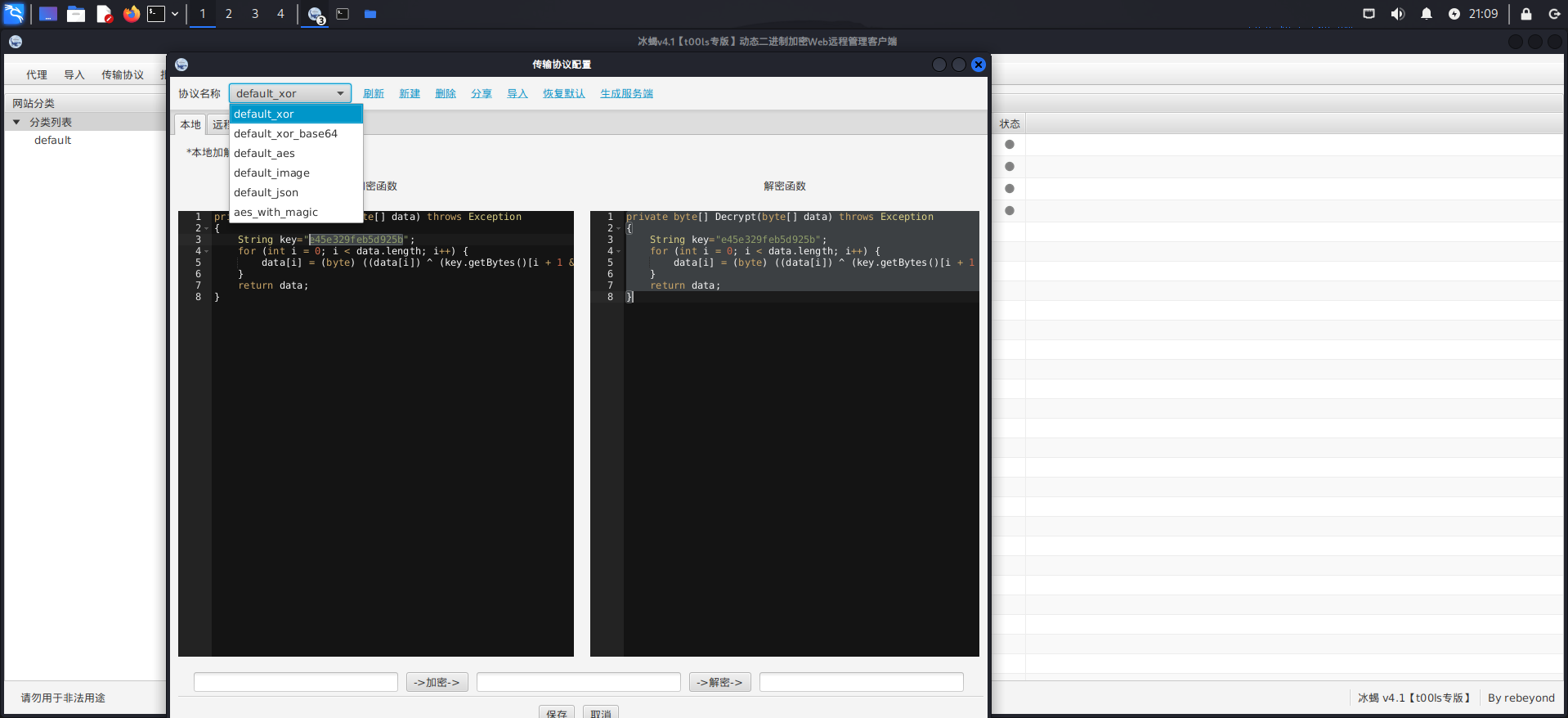Collapse the 分类列表 tree node
1568x718 pixels.
click(x=16, y=122)
